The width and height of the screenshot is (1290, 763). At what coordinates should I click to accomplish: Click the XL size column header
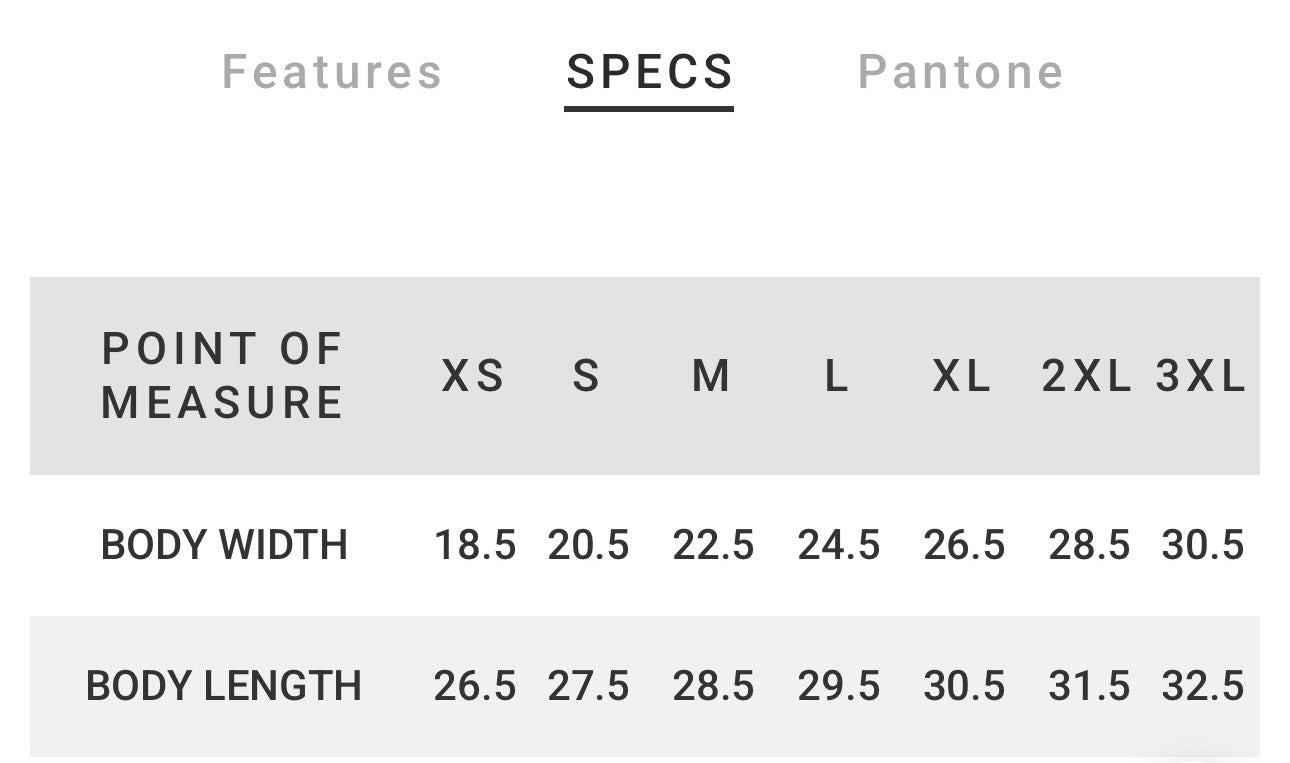pyautogui.click(x=962, y=377)
